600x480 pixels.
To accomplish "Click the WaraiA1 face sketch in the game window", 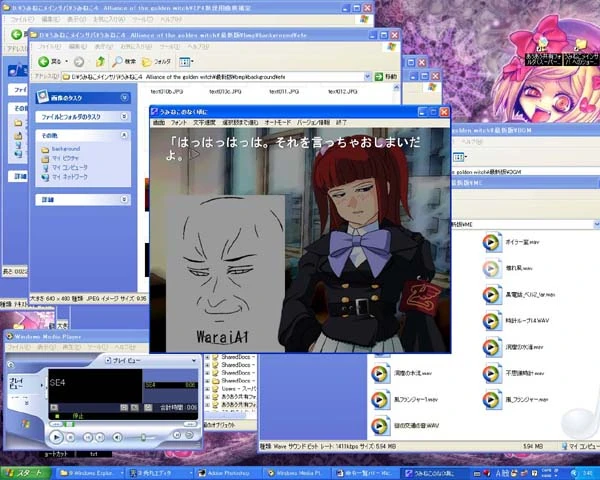I will 225,273.
